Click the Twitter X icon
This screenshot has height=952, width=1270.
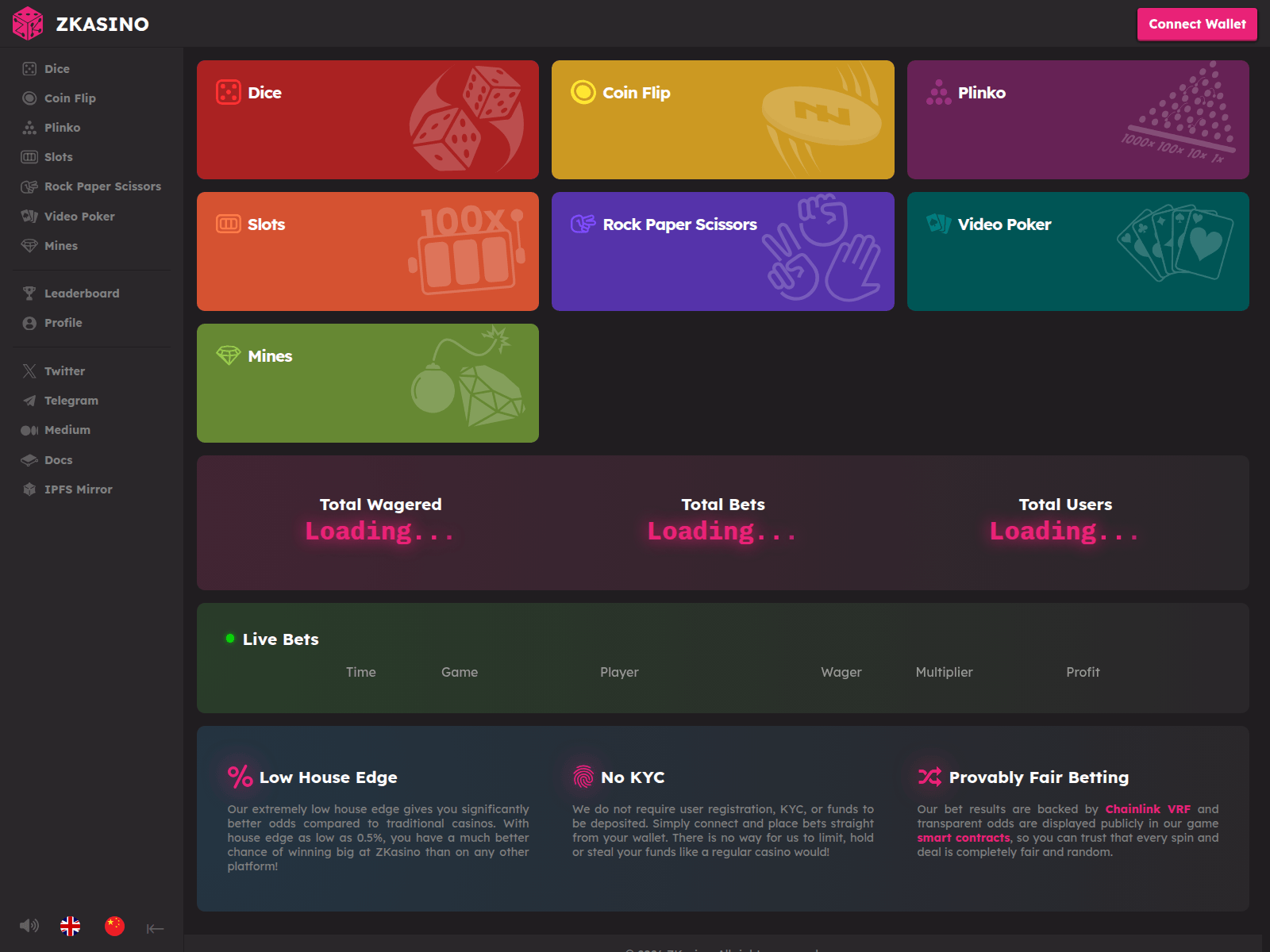click(29, 371)
